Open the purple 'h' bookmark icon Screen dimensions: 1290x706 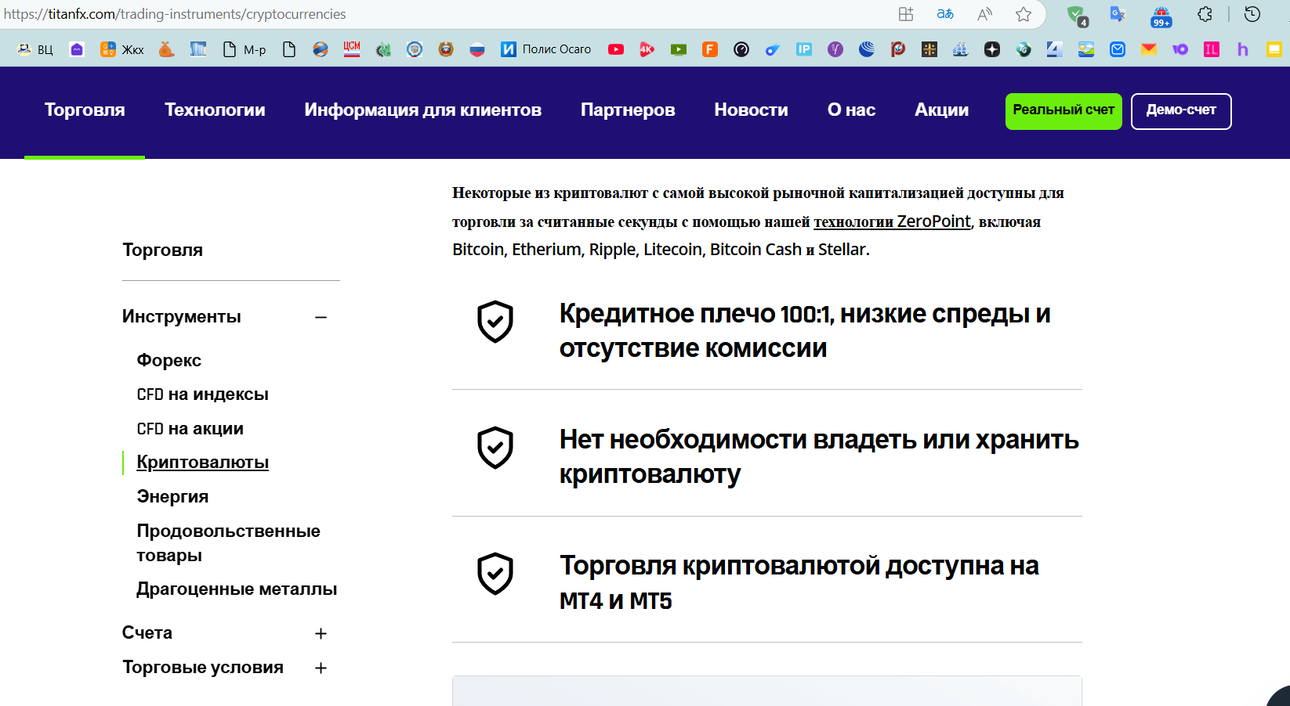pyautogui.click(x=1243, y=49)
